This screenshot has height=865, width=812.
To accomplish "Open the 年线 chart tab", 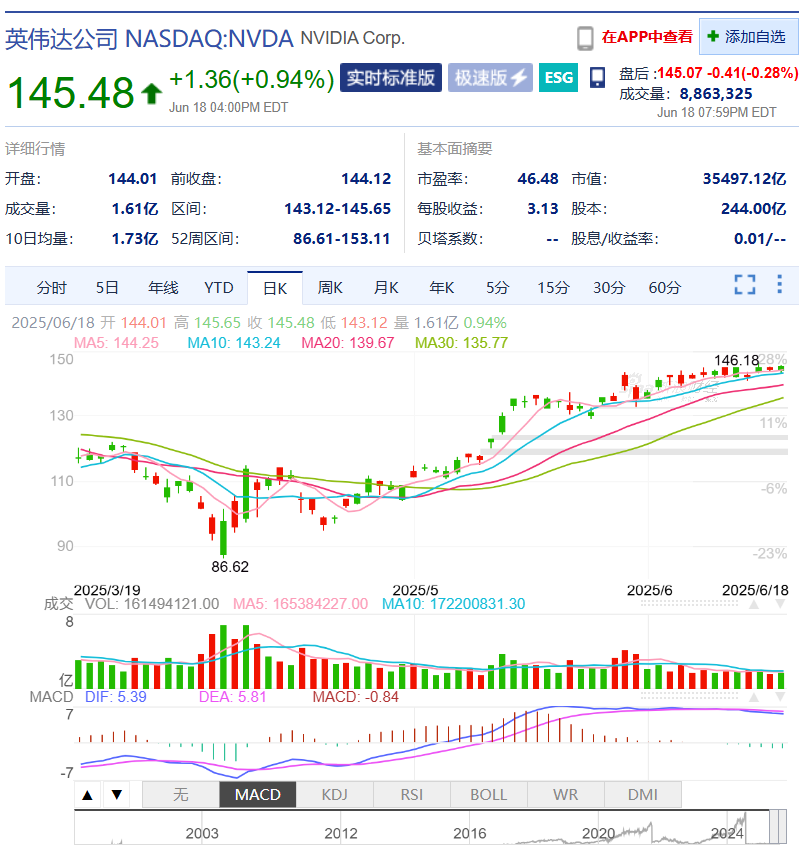I will [163, 287].
